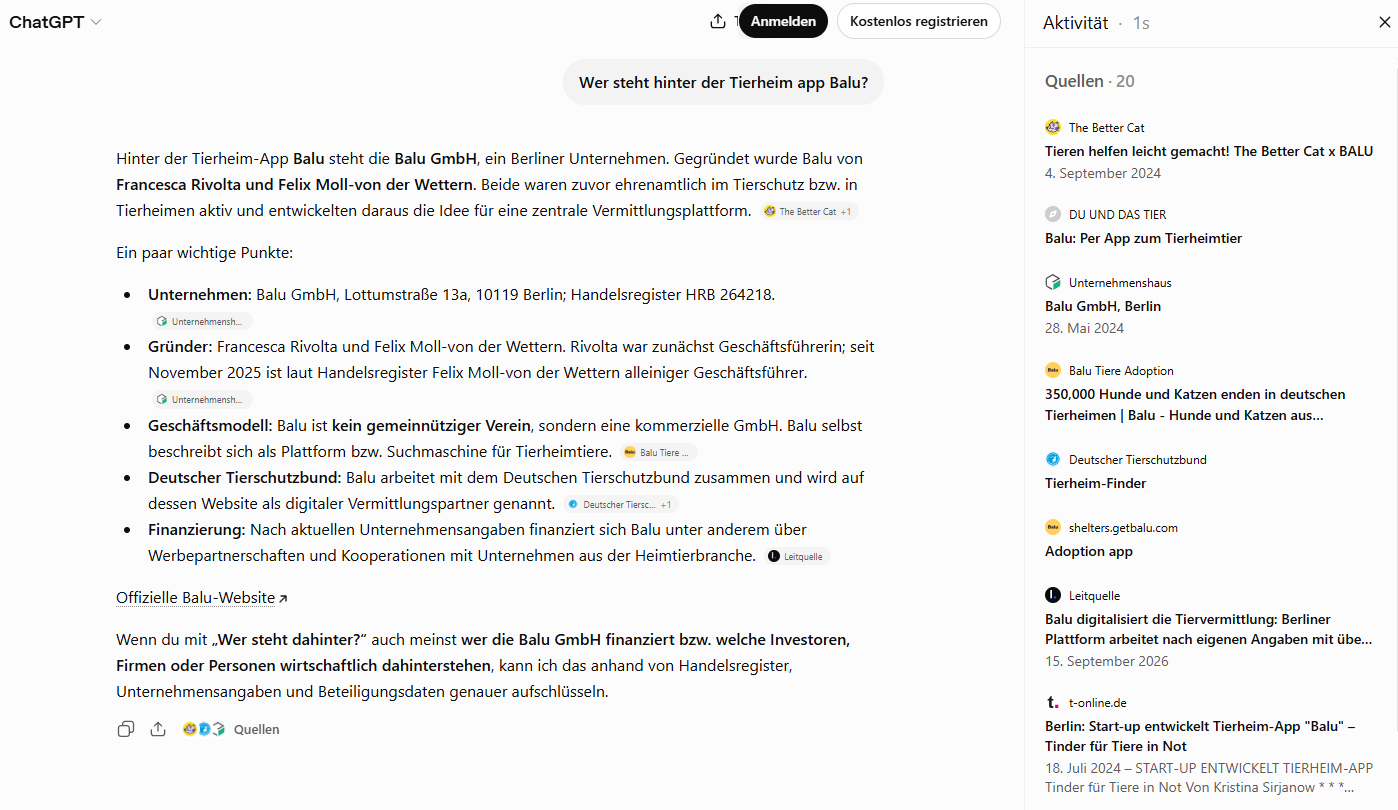This screenshot has height=810, width=1398.
Task: Click the share icon below the response
Action: (158, 729)
